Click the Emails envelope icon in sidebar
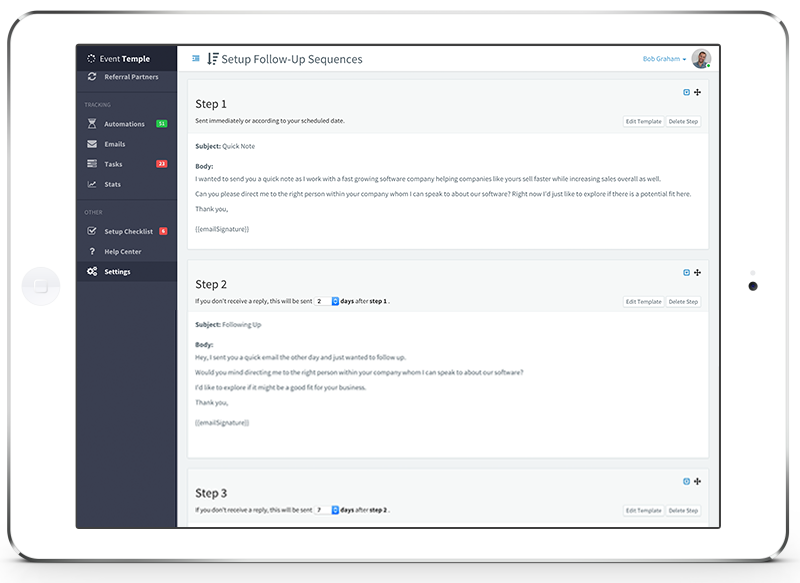 (92, 144)
